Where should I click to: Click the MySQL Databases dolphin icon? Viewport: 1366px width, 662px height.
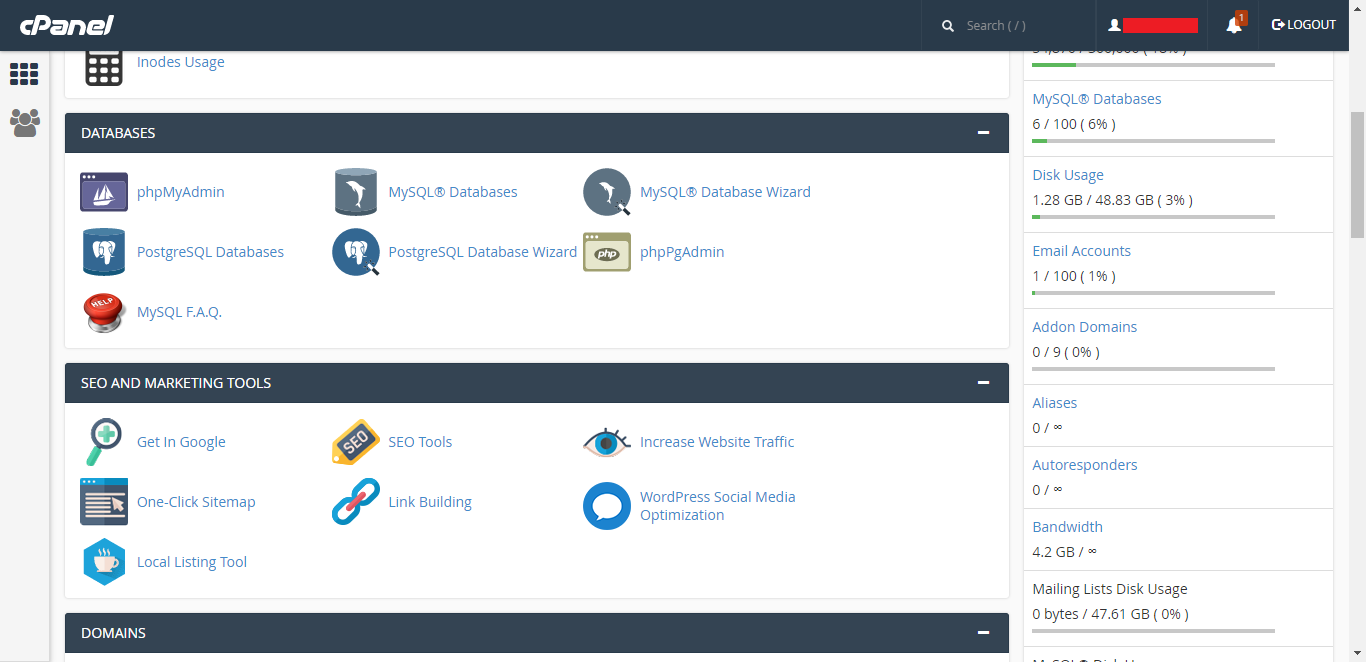tap(356, 192)
